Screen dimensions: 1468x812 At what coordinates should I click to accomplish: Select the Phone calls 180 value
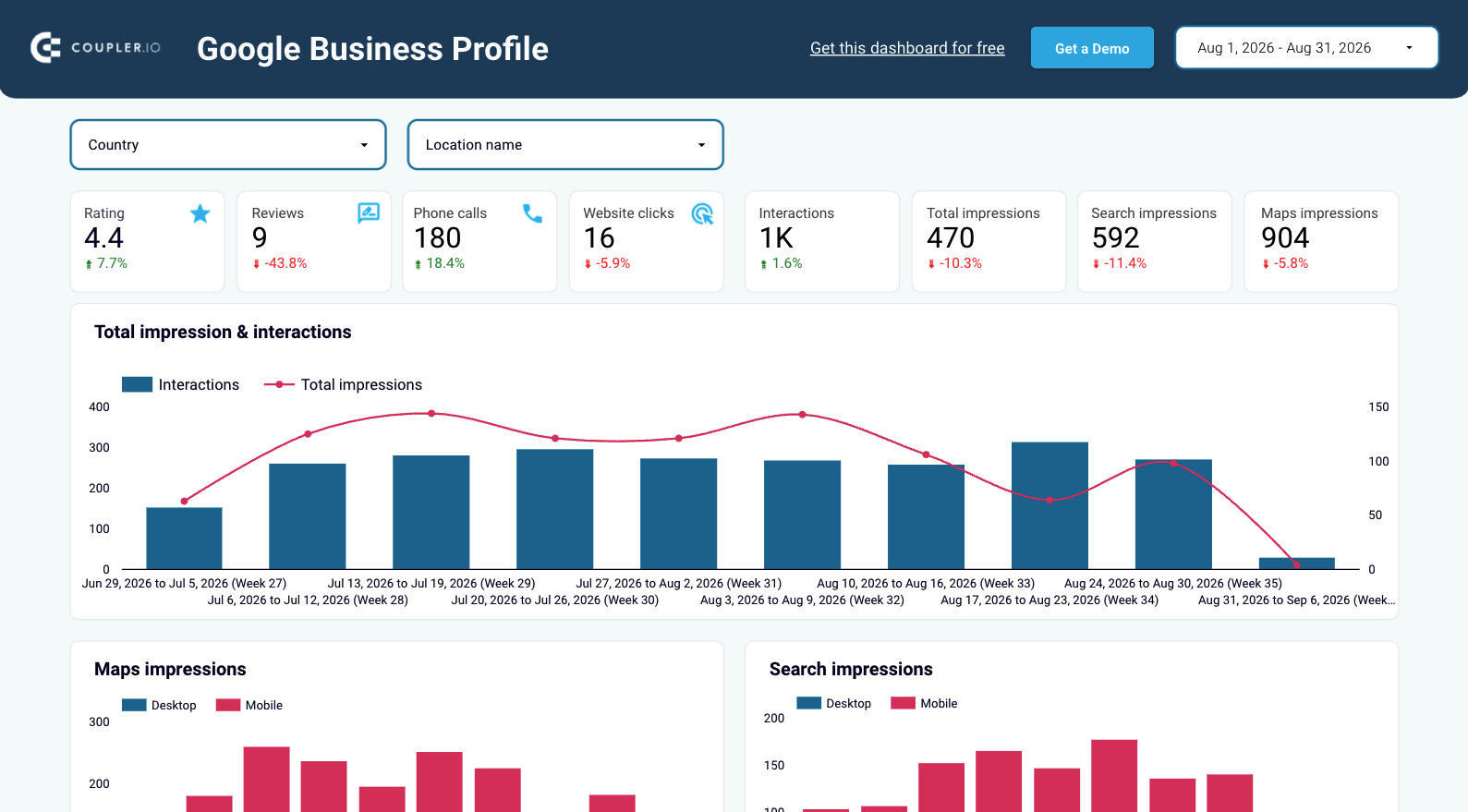click(438, 238)
